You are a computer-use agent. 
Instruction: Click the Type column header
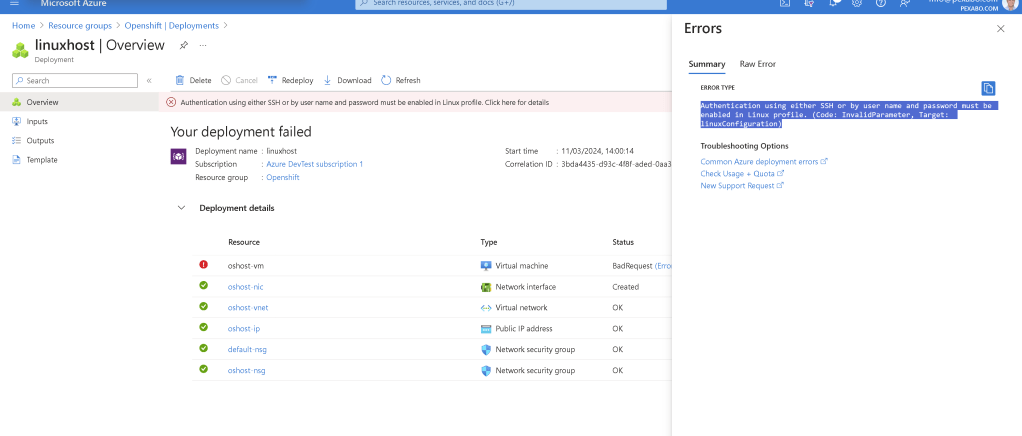(x=489, y=242)
